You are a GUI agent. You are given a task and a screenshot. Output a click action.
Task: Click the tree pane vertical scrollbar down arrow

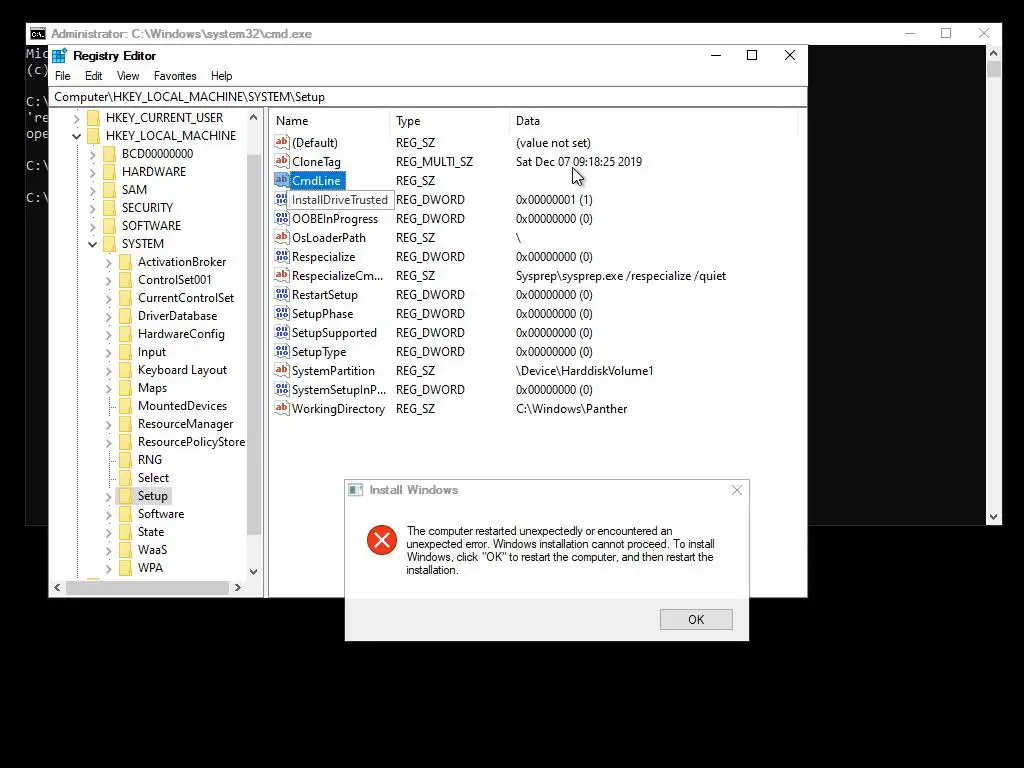pos(253,571)
